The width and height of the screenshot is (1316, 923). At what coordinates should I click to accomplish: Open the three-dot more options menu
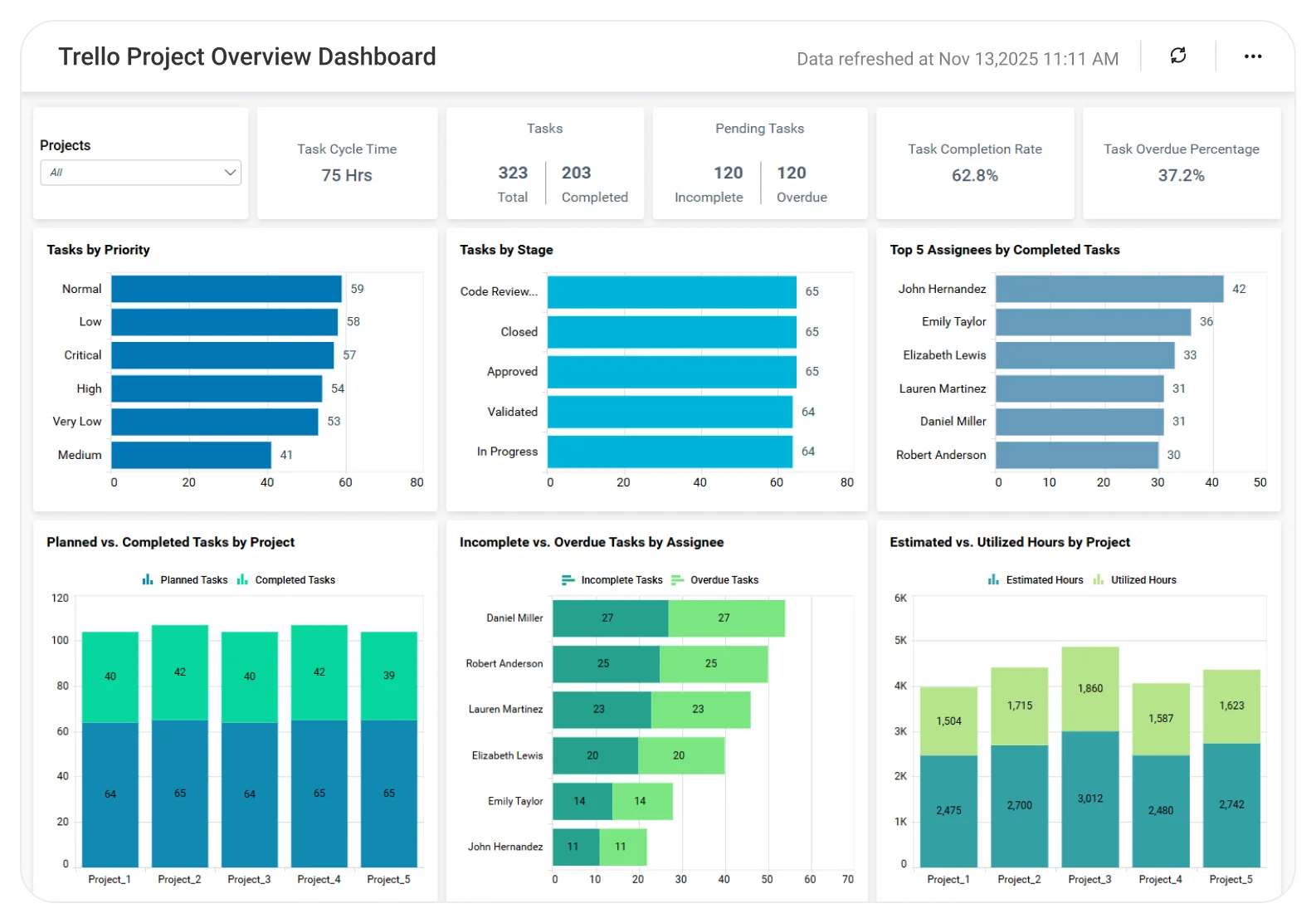pos(1253,56)
